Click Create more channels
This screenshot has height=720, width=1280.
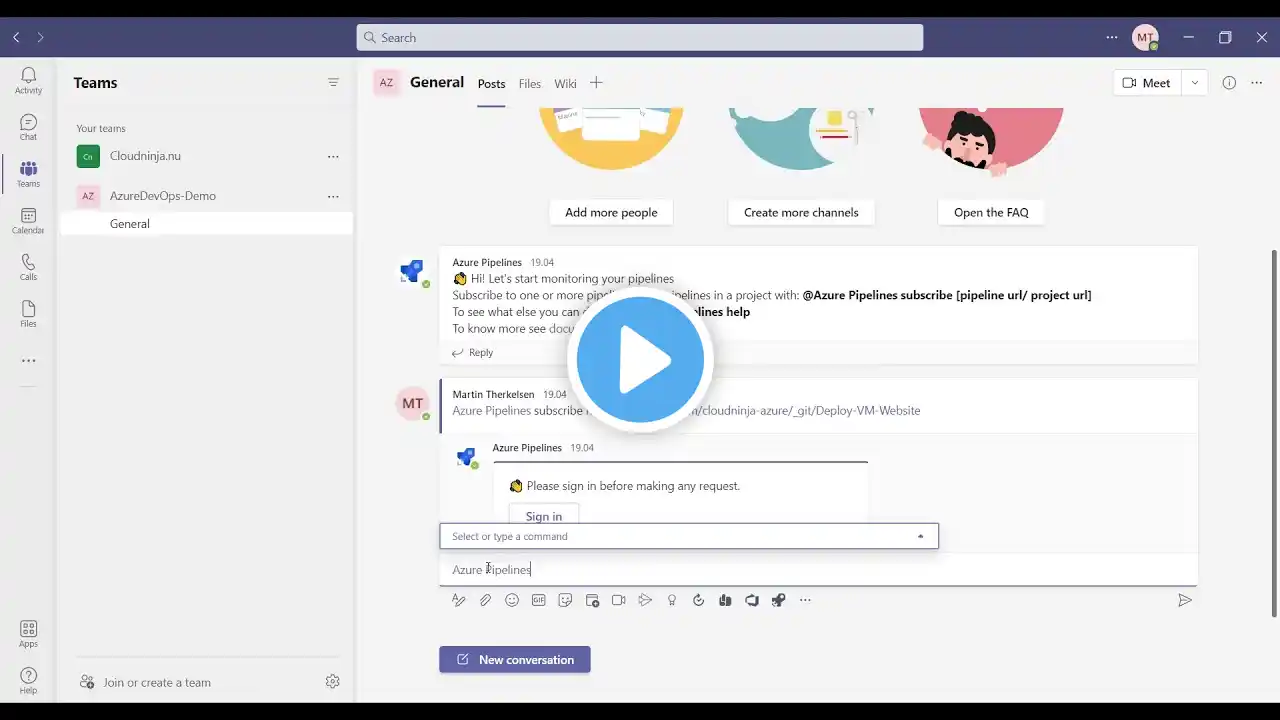[x=801, y=212]
